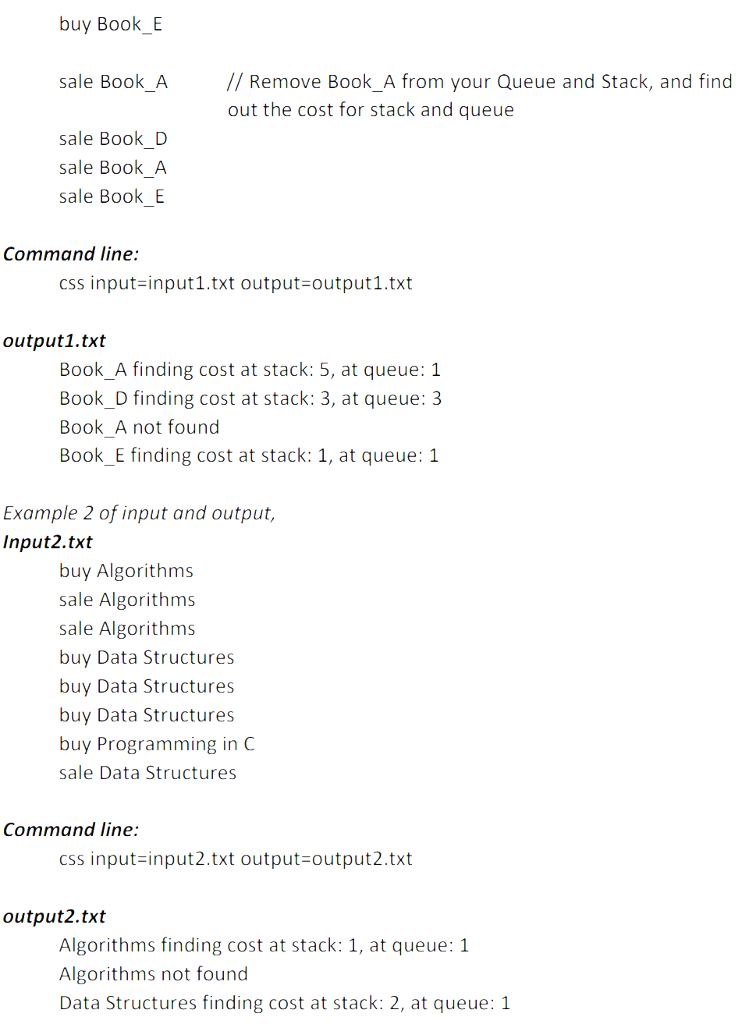Click 'Example 2 of input and output' text
The height and width of the screenshot is (1024, 749).
point(139,513)
